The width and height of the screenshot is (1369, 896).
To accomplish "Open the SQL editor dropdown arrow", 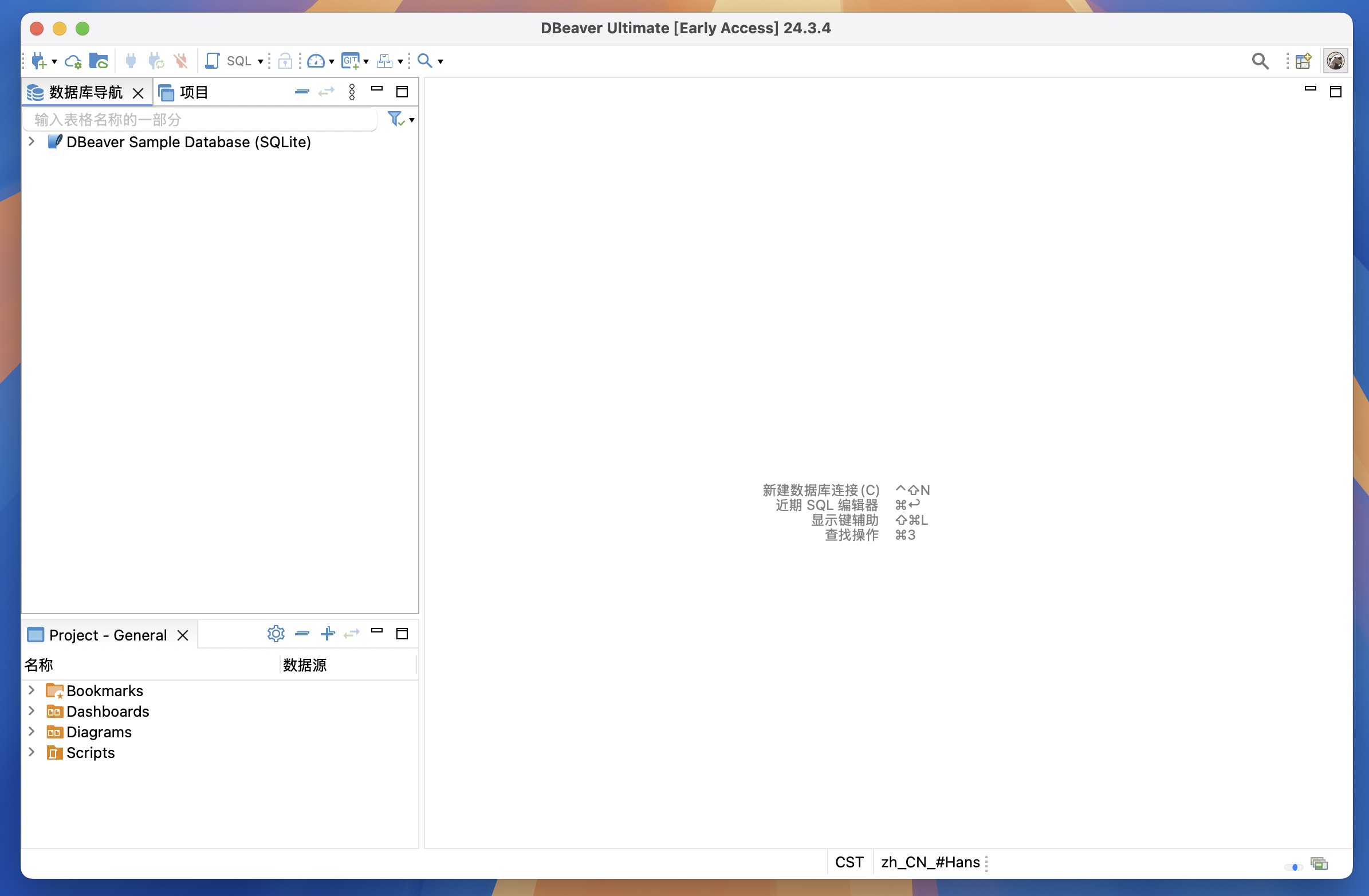I will coord(261,61).
